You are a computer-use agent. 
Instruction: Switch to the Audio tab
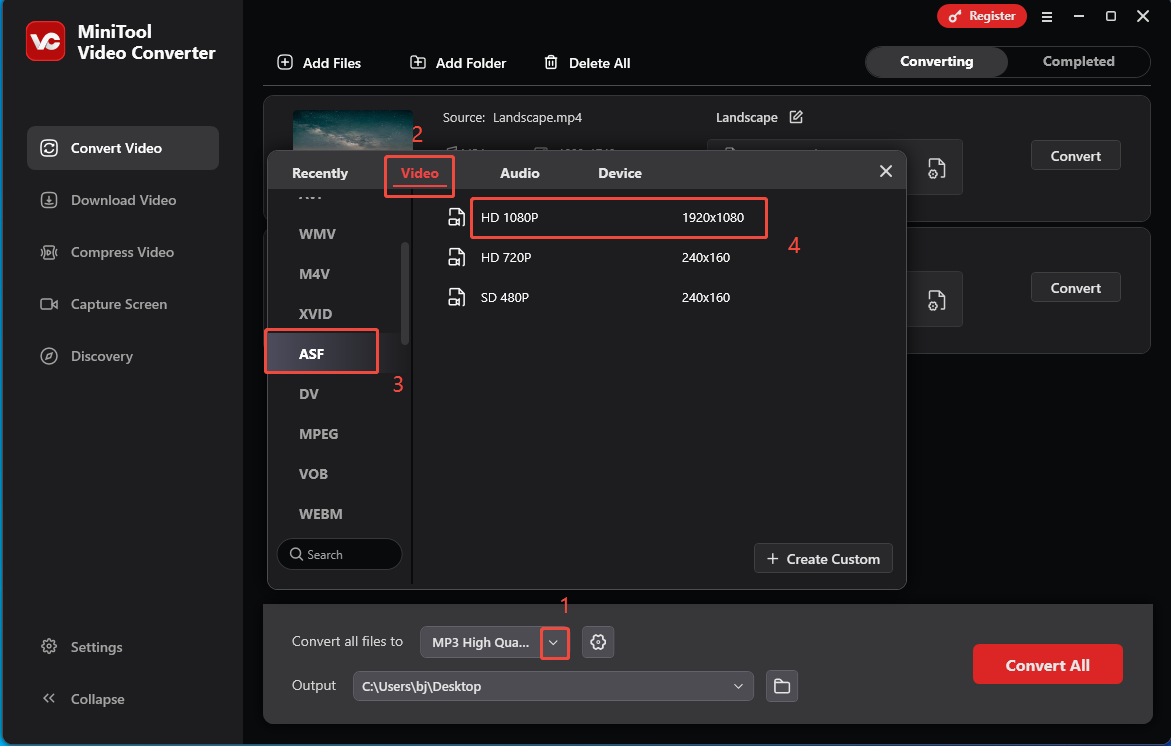520,172
